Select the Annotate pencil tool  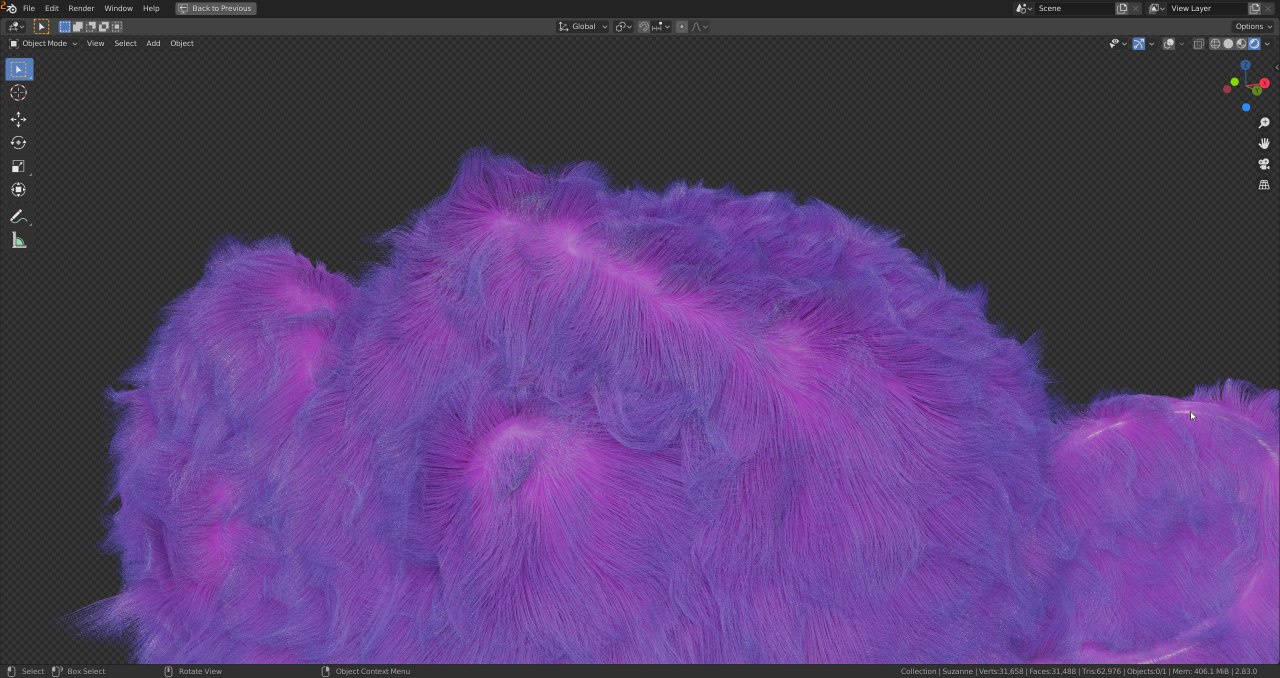point(18,216)
